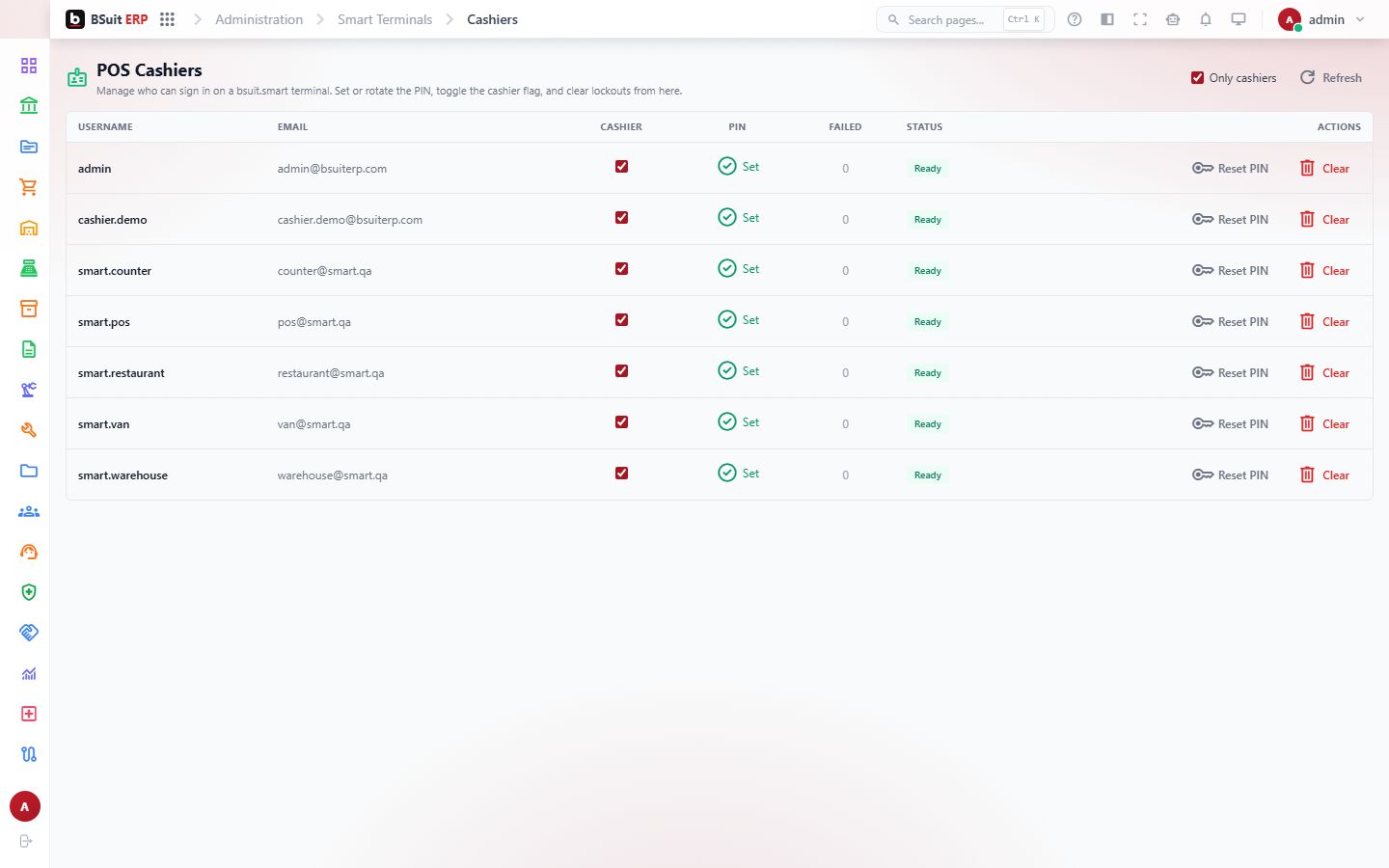Toggle cashier checkbox for smart.counter
Viewport: 1389px width, 868px height.
pos(621,268)
